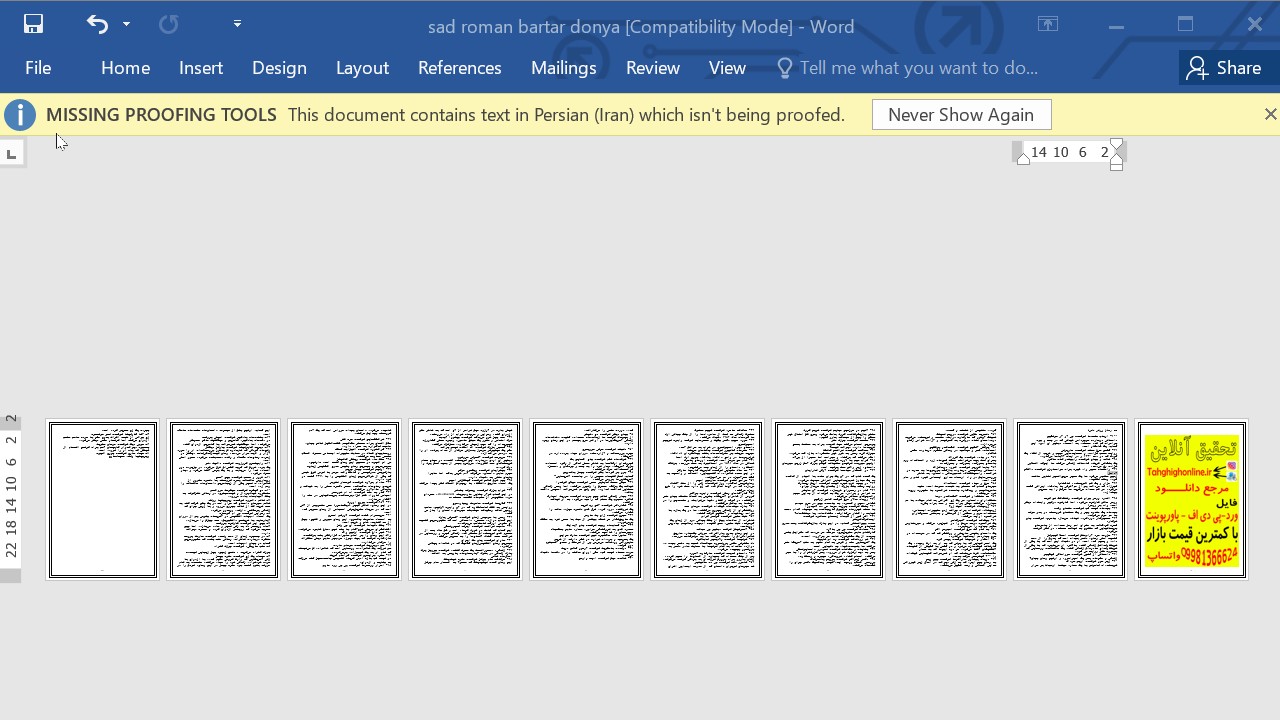Open the View ribbon tab
Viewport: 1280px width, 720px height.
click(727, 68)
